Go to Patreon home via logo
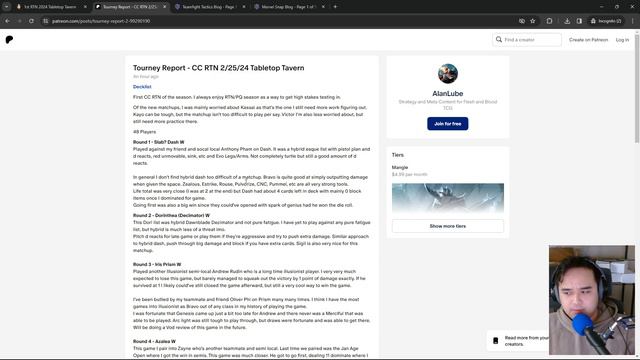 [x=9, y=40]
